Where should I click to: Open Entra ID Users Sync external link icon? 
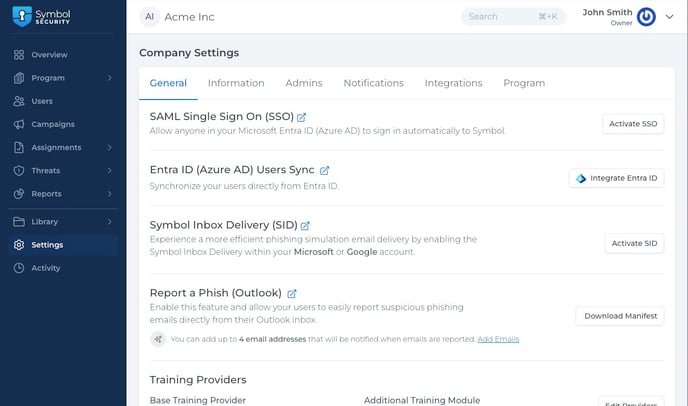pyautogui.click(x=324, y=170)
